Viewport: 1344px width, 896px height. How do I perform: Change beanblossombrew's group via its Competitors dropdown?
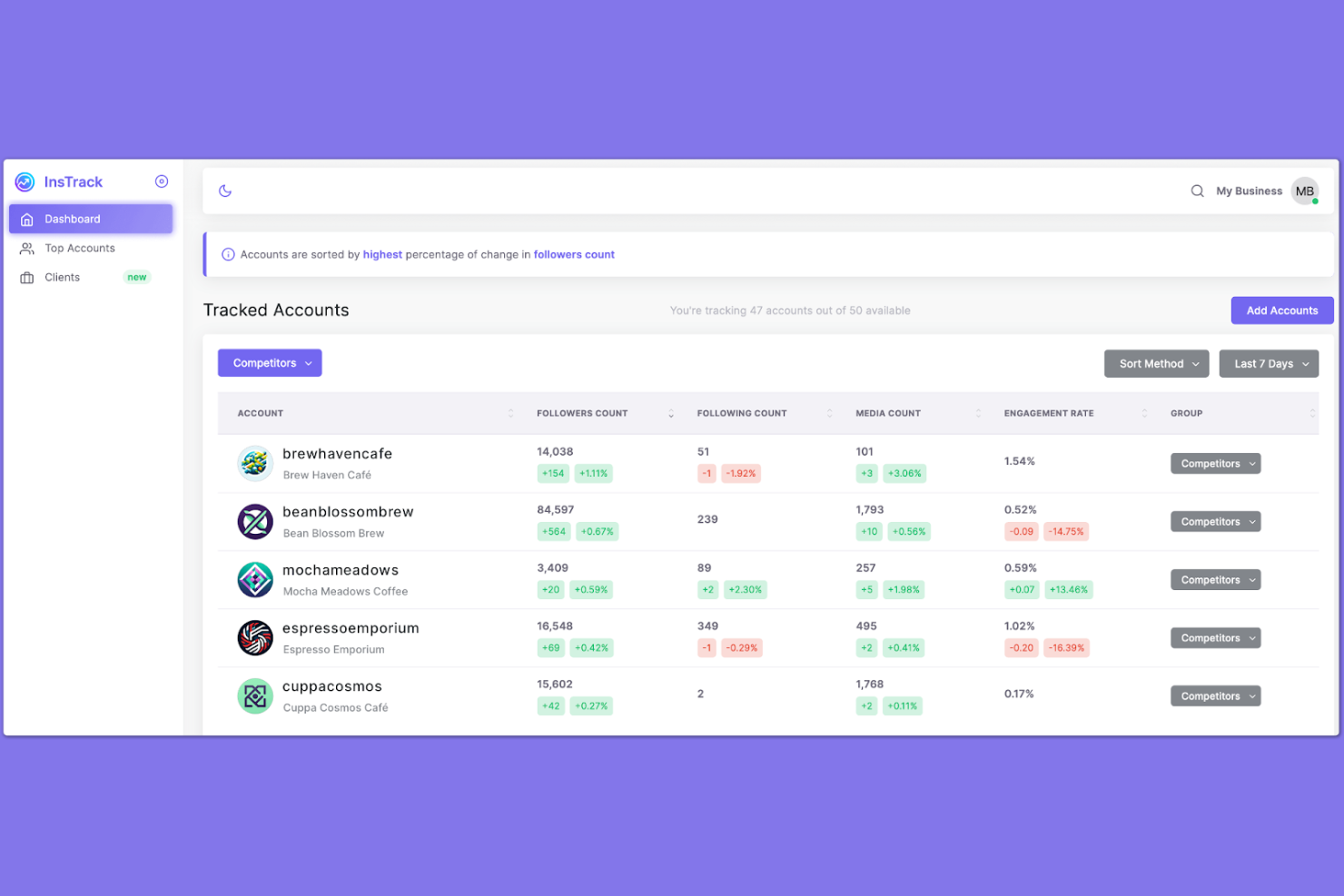1215,521
